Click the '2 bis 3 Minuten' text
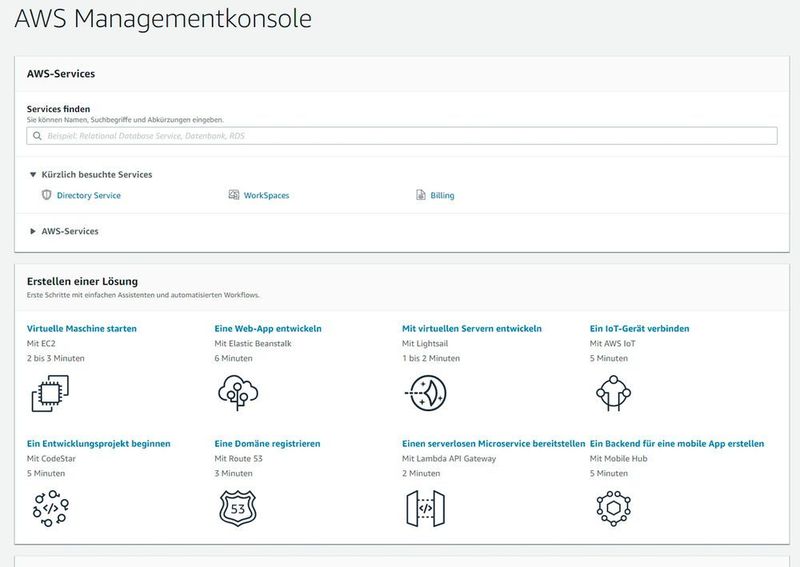Screen dimensions: 800x567 coord(56,358)
